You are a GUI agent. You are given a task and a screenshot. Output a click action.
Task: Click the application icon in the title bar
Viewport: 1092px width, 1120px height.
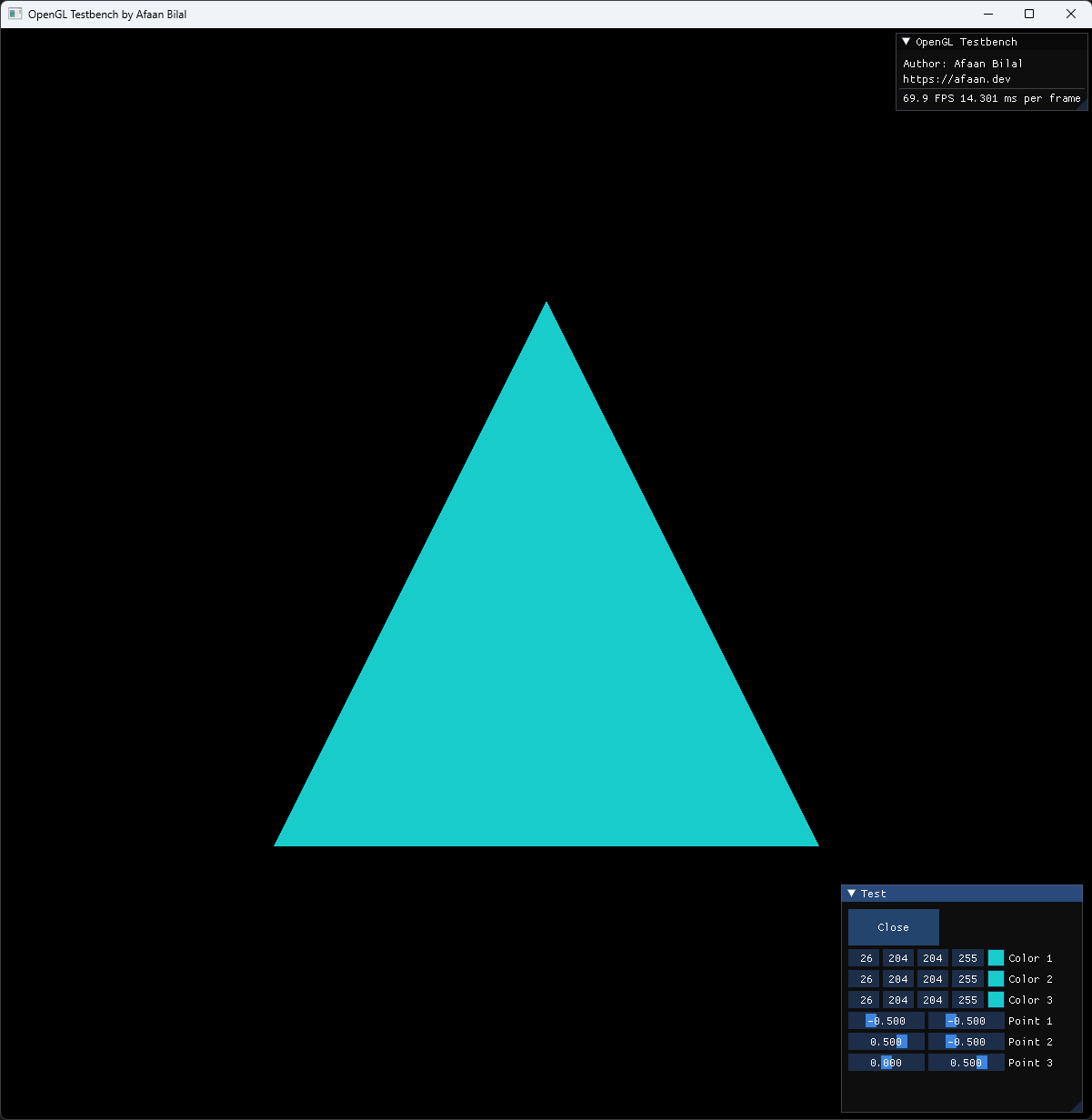coord(15,14)
